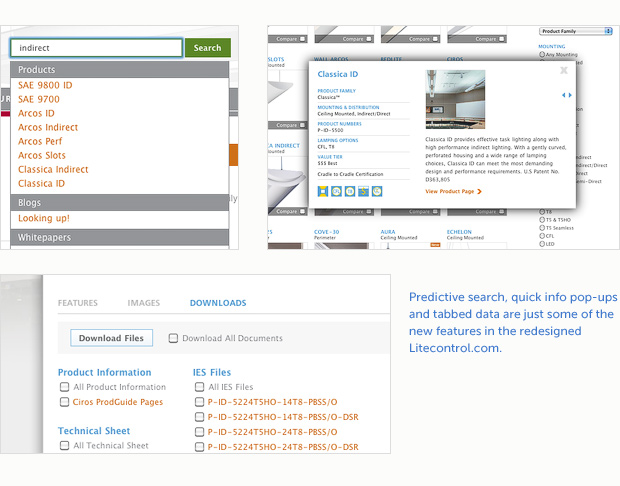Open the View Product Page link
620x486 pixels.
click(x=453, y=191)
